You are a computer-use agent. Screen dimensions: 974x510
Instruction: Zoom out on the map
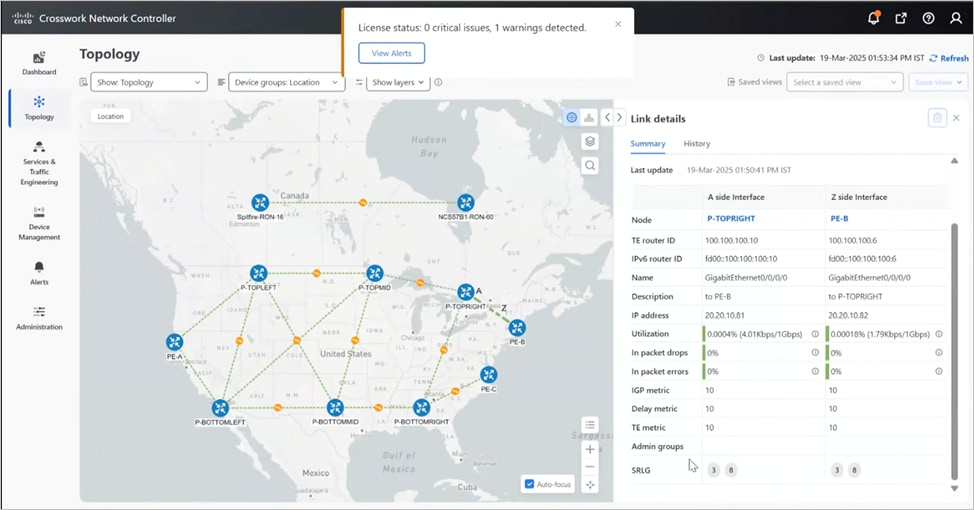[590, 467]
